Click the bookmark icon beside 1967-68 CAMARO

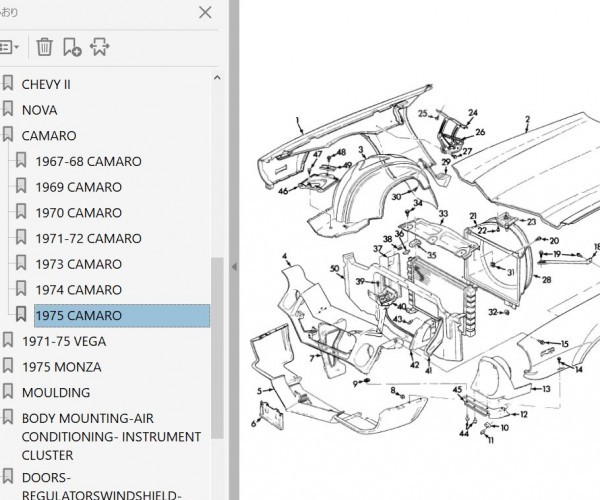coord(21,160)
